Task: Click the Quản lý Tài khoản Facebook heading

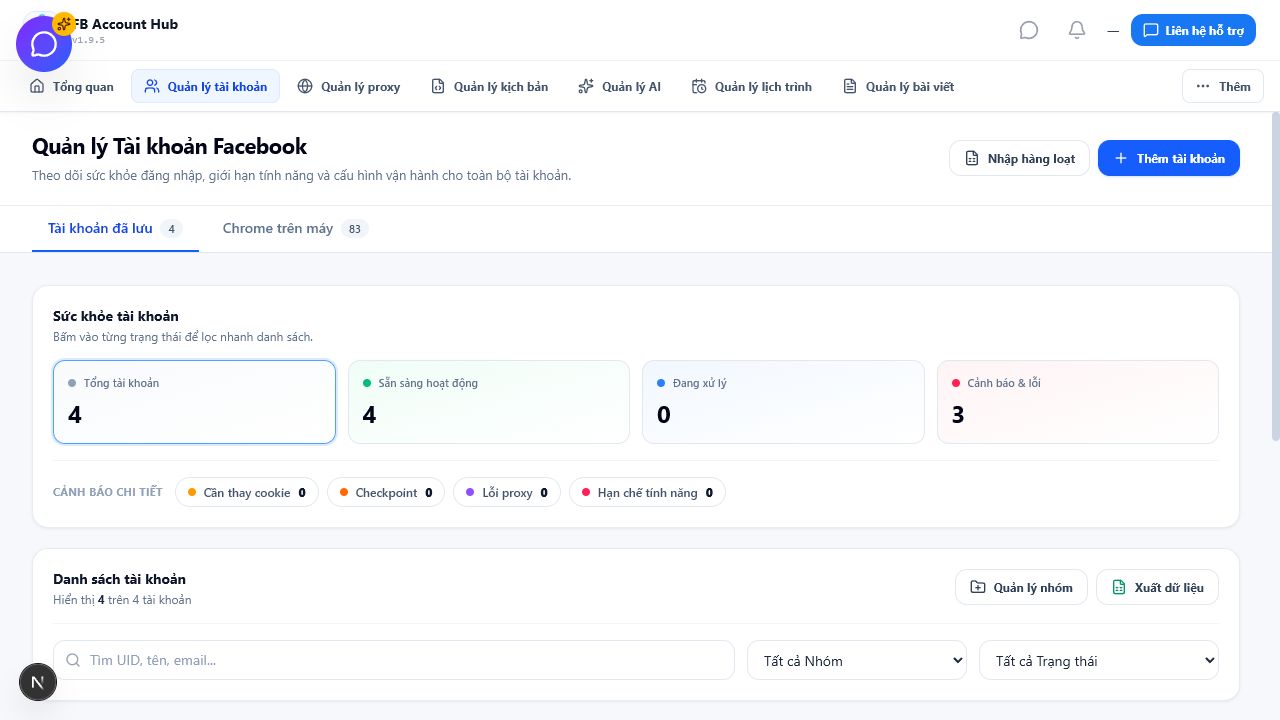Action: tap(169, 146)
